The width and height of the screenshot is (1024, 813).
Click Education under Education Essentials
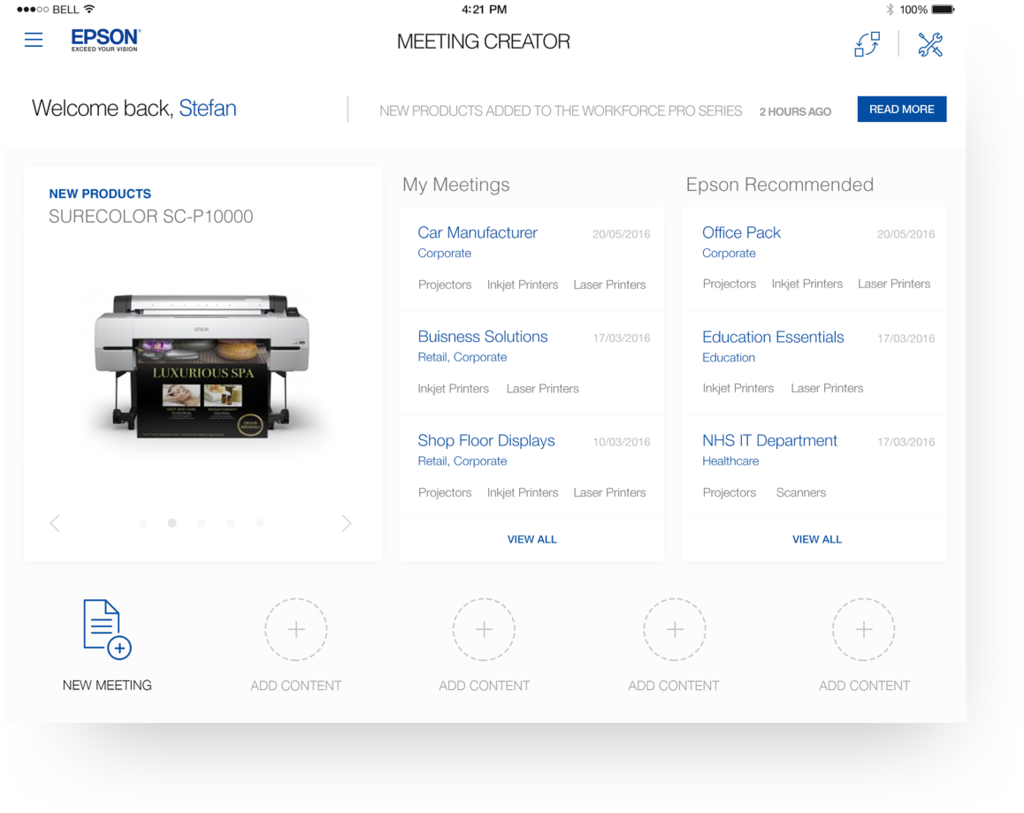pos(729,358)
